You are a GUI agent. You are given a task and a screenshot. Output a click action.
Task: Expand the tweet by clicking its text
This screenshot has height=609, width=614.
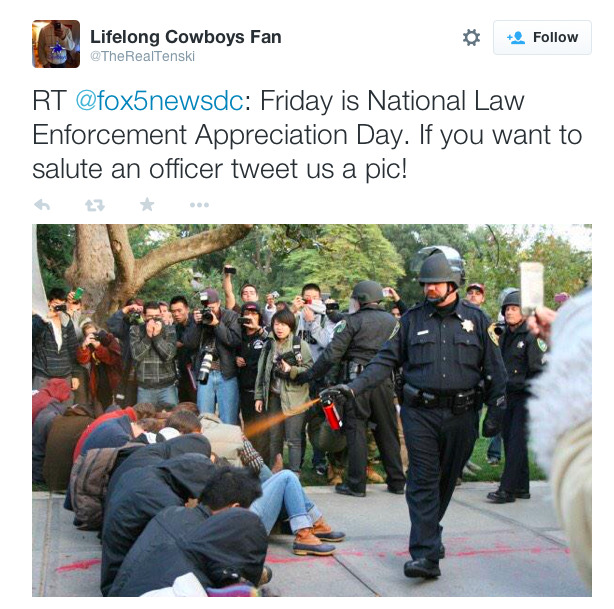click(x=307, y=135)
